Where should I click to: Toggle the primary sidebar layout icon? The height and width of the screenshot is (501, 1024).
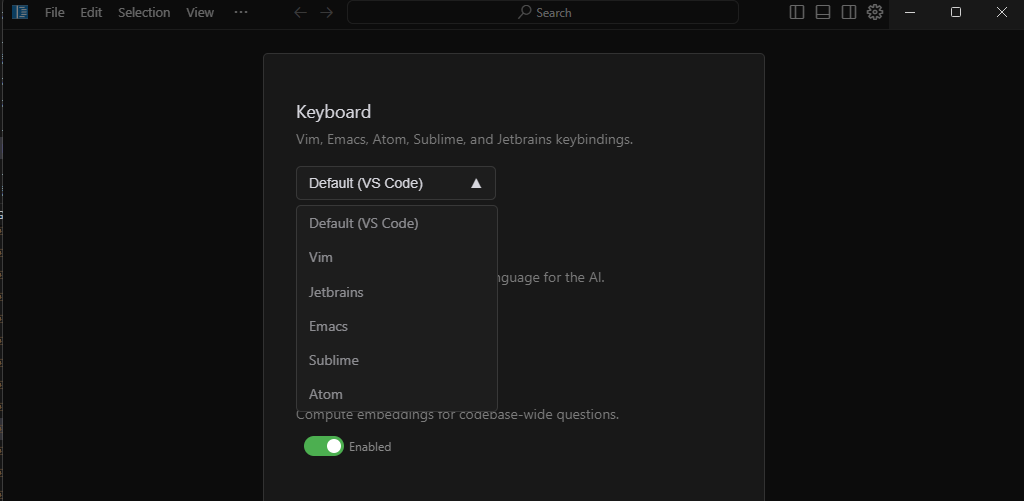point(797,12)
